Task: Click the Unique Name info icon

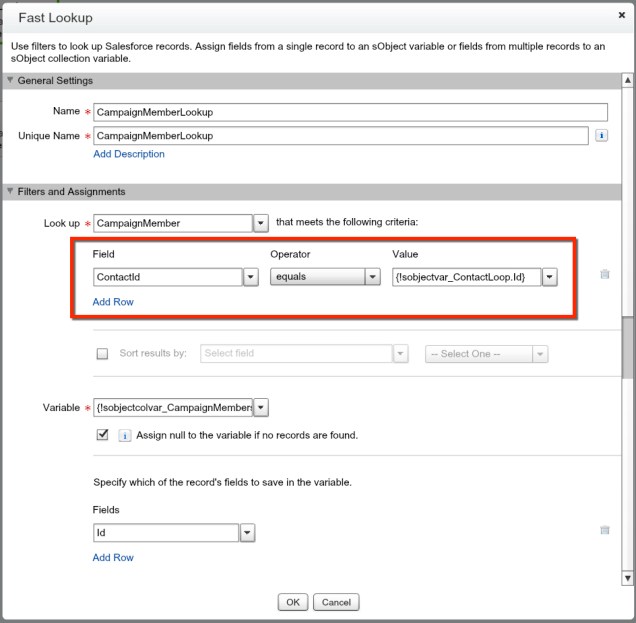Action: click(602, 135)
